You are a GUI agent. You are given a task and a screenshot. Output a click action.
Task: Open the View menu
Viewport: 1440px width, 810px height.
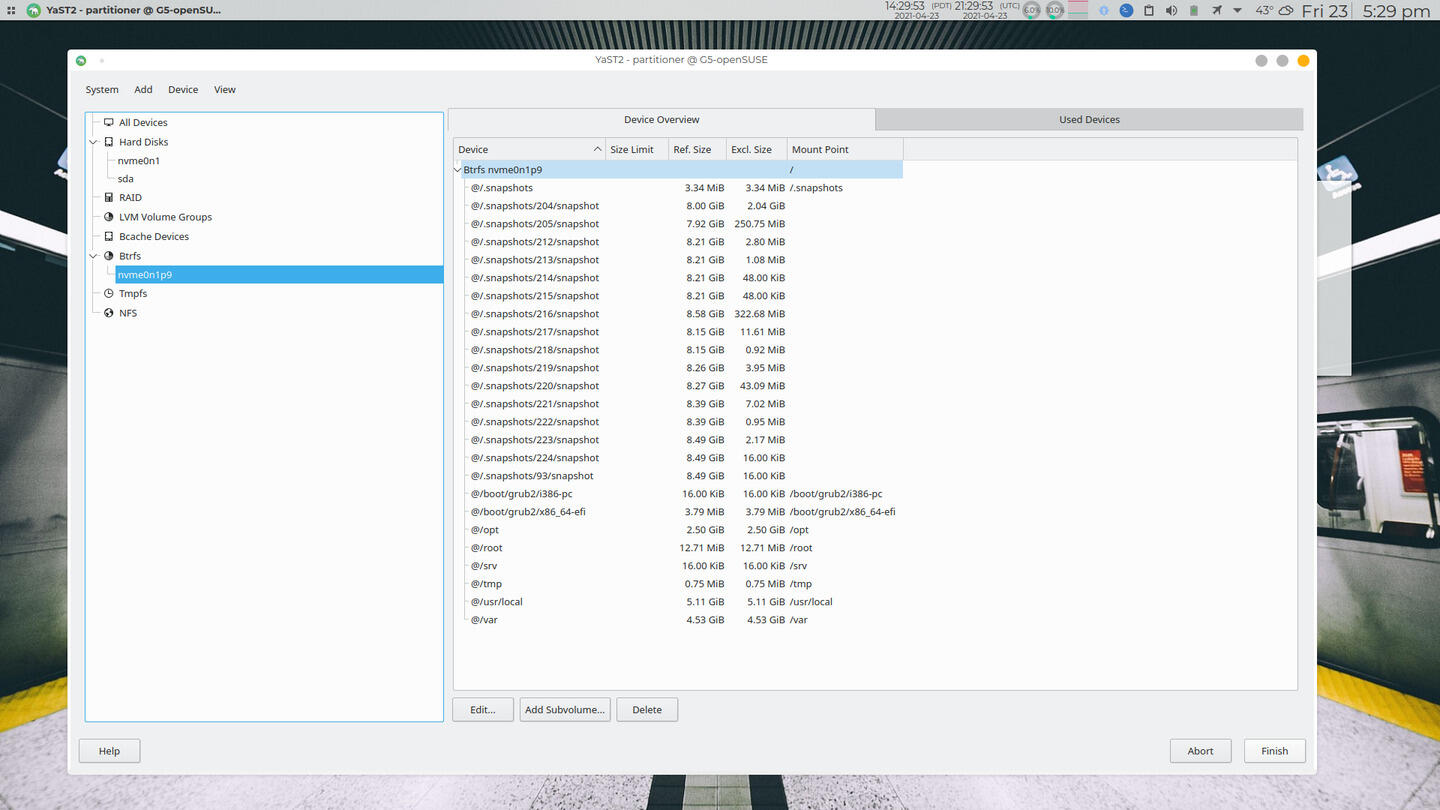[225, 90]
